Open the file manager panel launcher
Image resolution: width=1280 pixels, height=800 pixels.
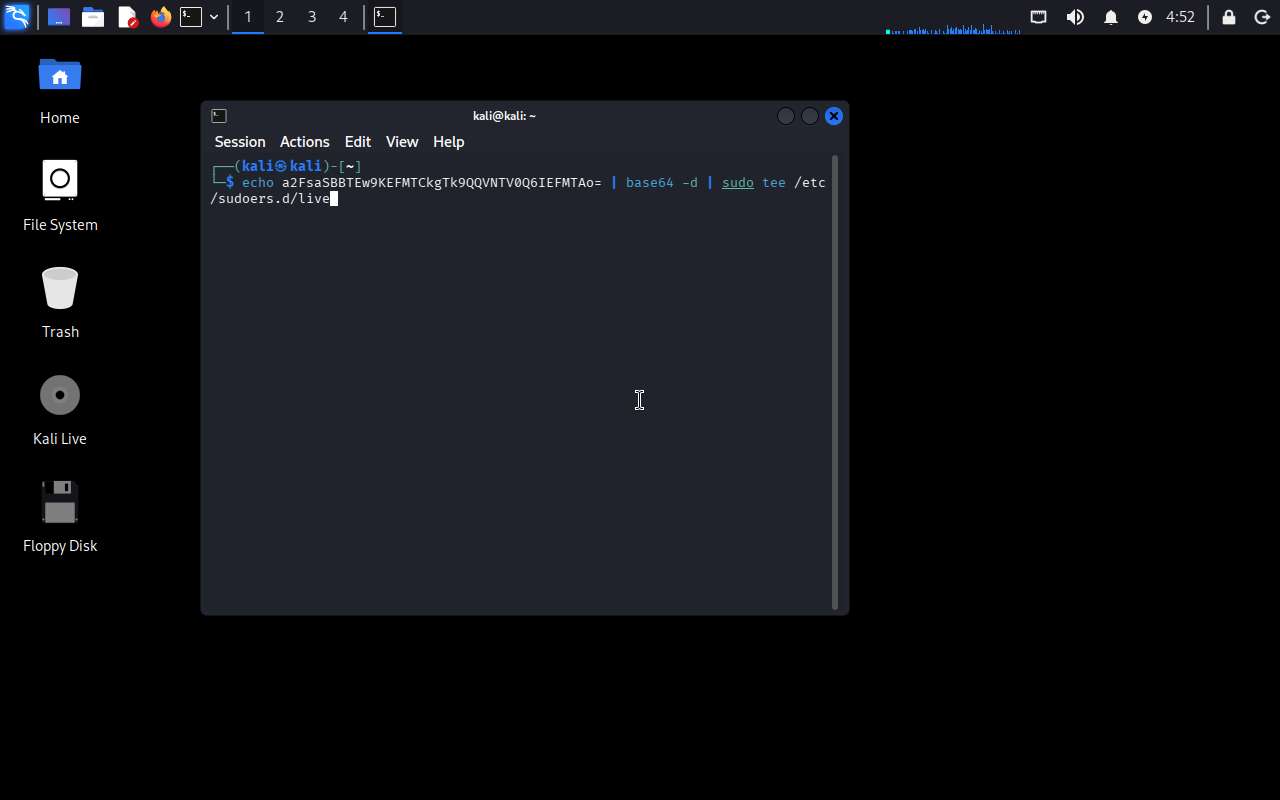point(93,17)
